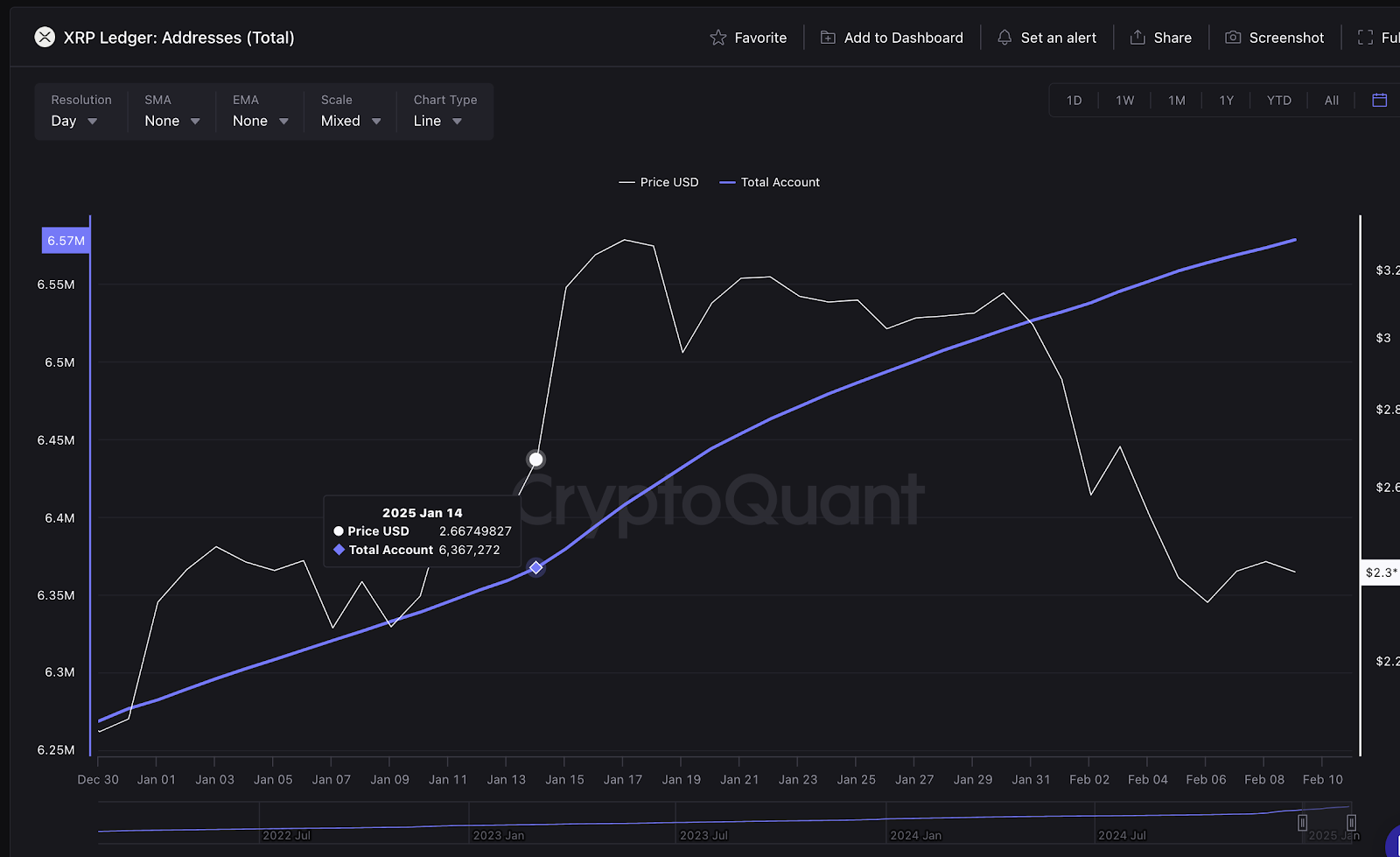Select the YTD time range
Screen dimensions: 1400x857
point(1279,101)
